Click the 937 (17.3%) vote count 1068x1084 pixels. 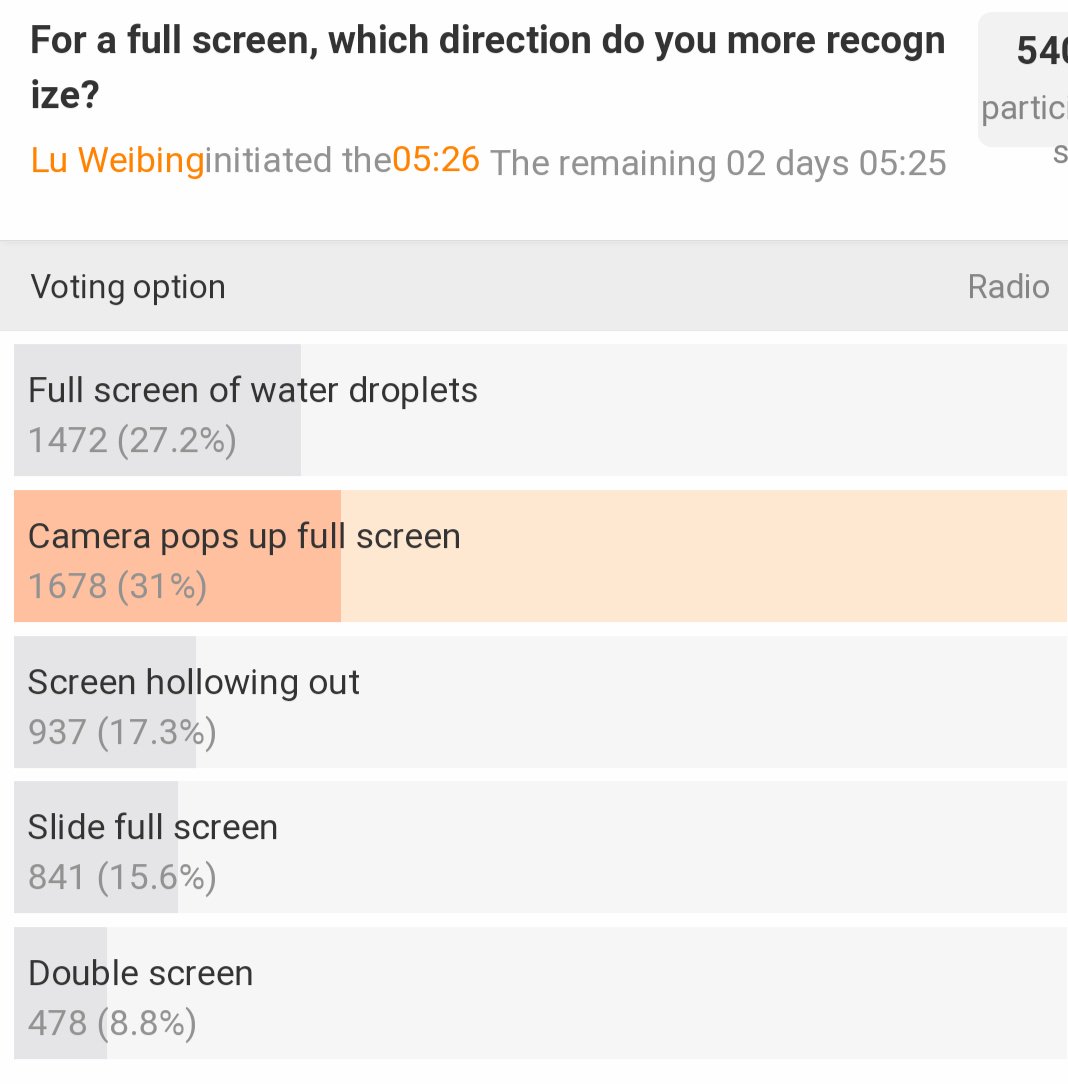pyautogui.click(x=122, y=732)
